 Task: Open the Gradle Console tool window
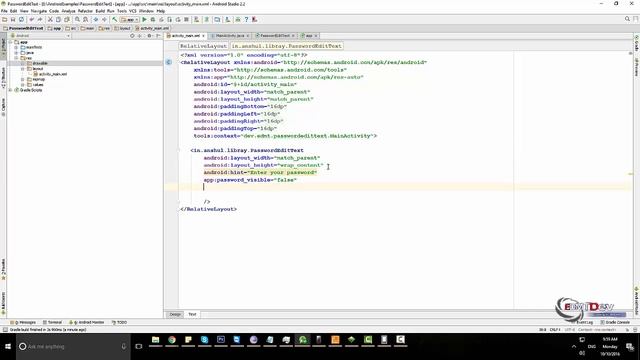click(x=616, y=322)
